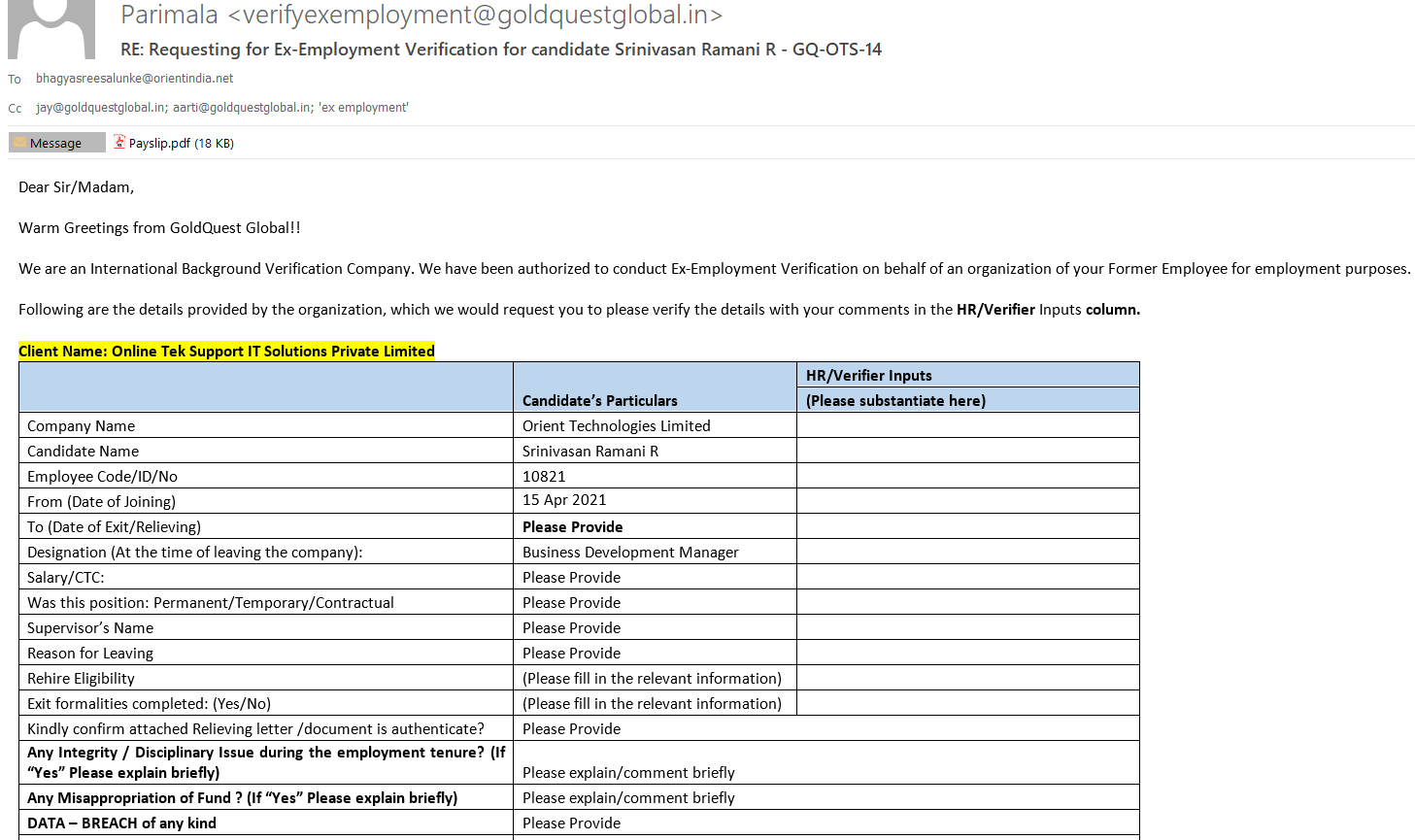
Task: Click the HR/Verifier input cell for Company Name
Action: (x=967, y=425)
